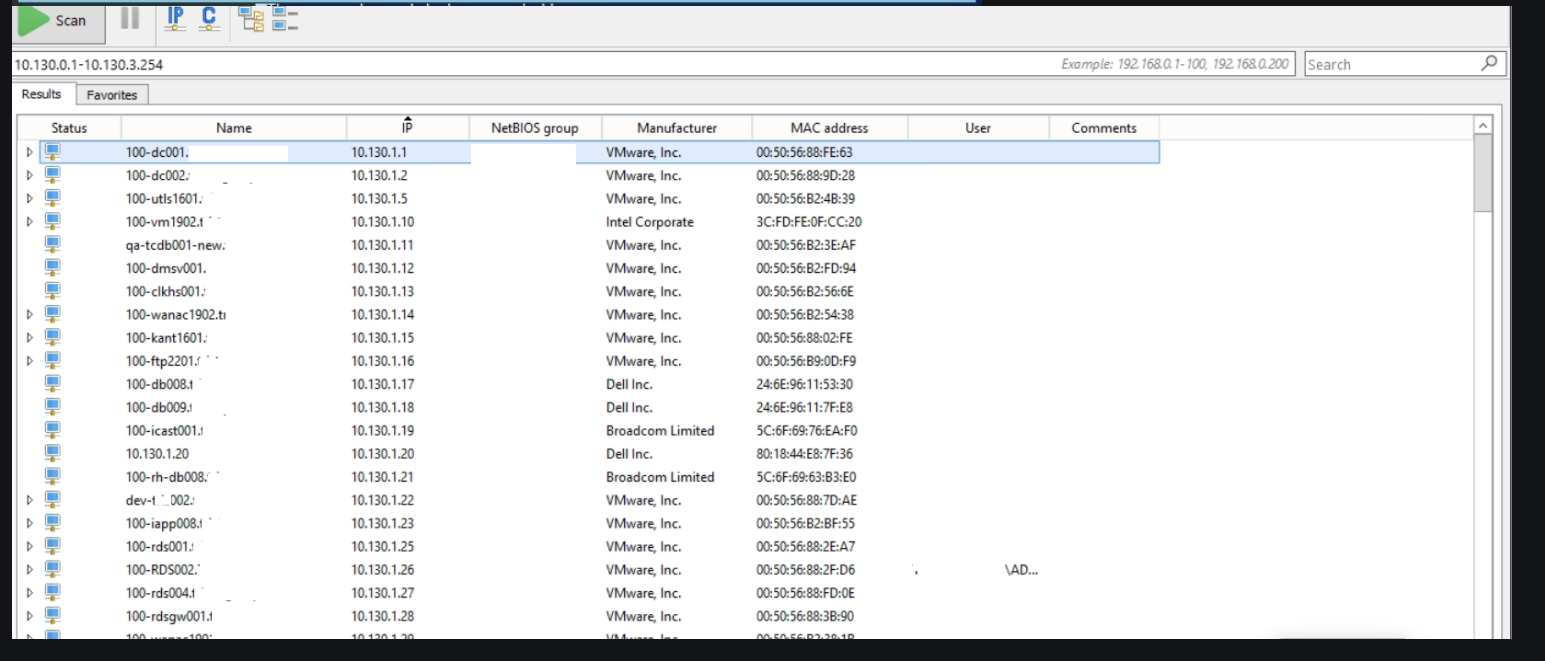Click the search magnifier icon
This screenshot has height=661, width=1545.
click(1489, 64)
